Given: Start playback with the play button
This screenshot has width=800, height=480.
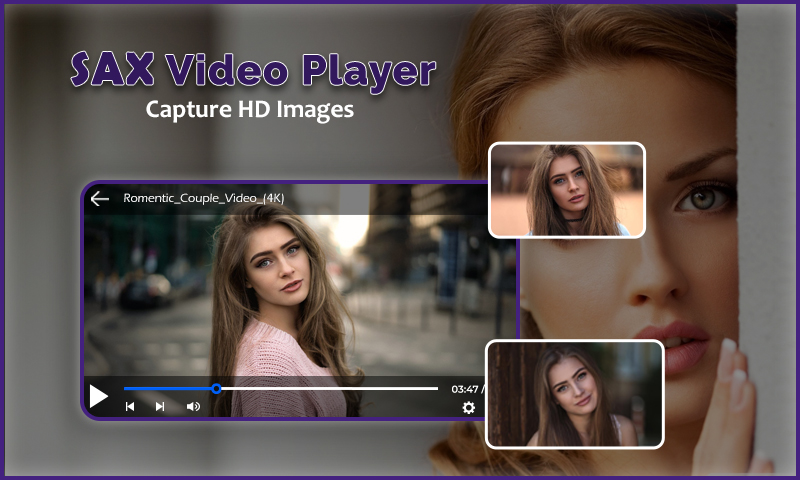Looking at the screenshot, I should point(98,396).
